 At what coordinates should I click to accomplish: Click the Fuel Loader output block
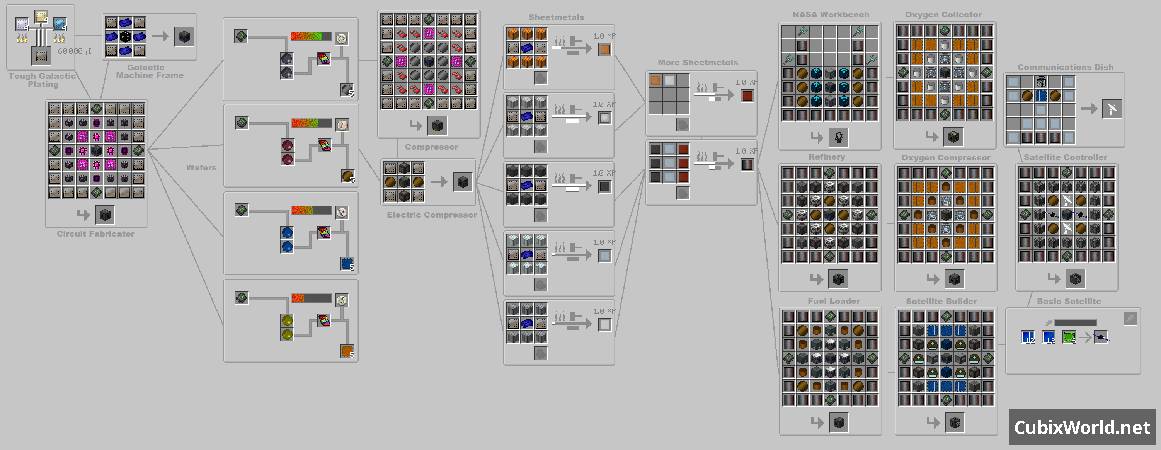coord(838,423)
